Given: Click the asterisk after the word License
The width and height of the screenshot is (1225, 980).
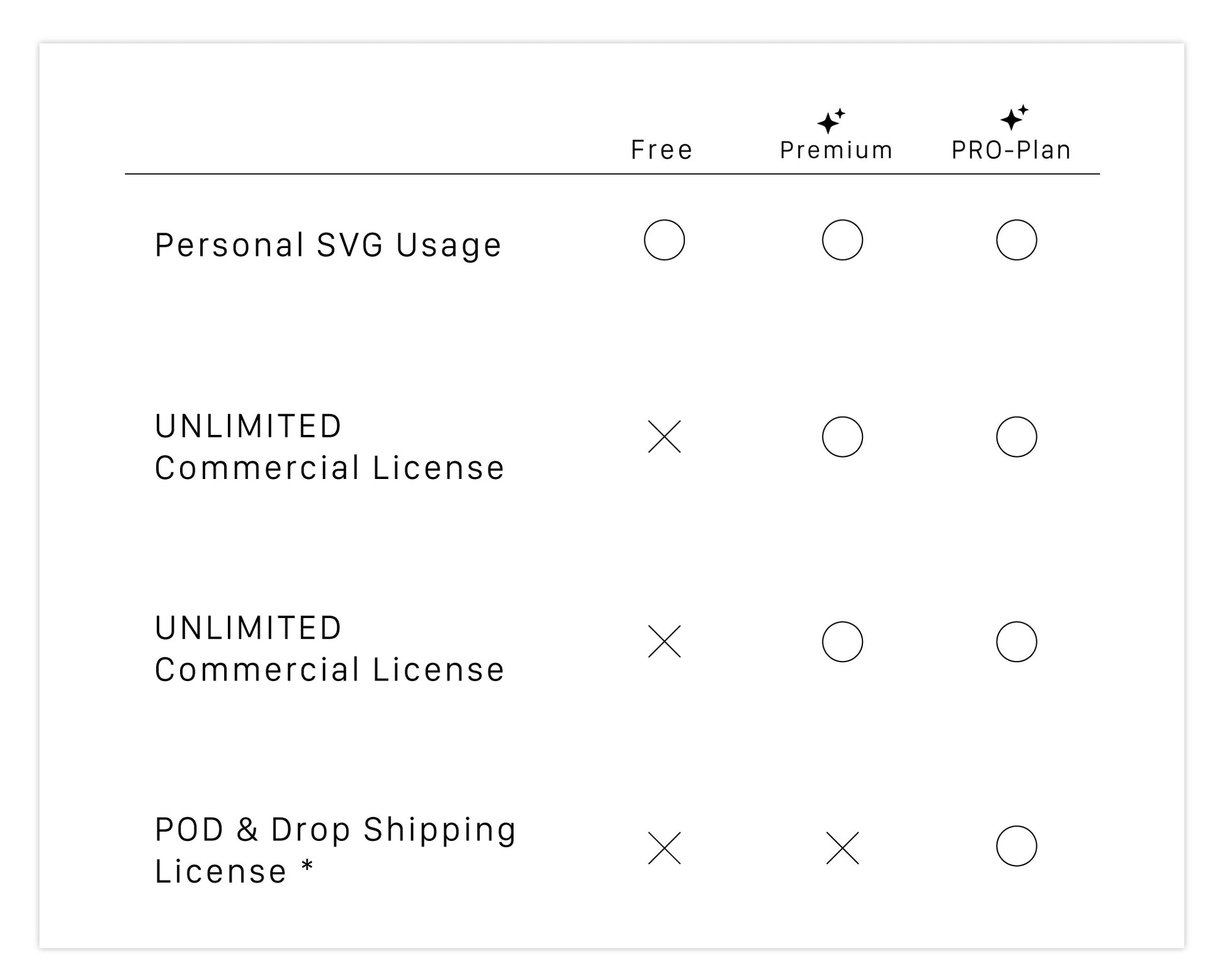Looking at the screenshot, I should click(x=307, y=866).
